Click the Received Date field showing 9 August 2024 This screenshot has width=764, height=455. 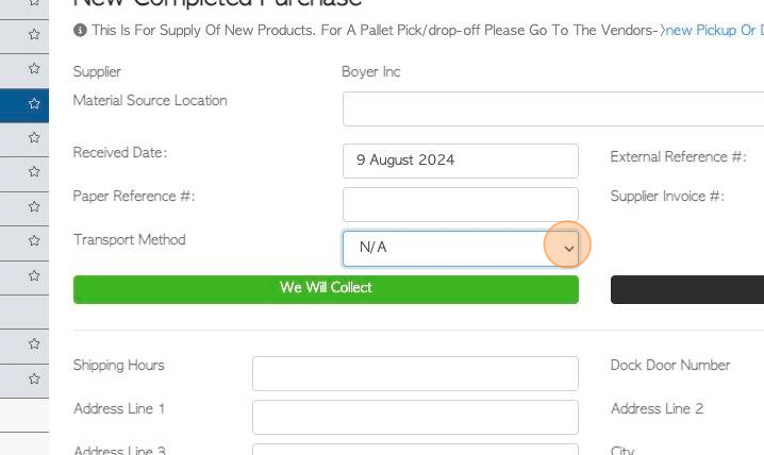coord(460,161)
